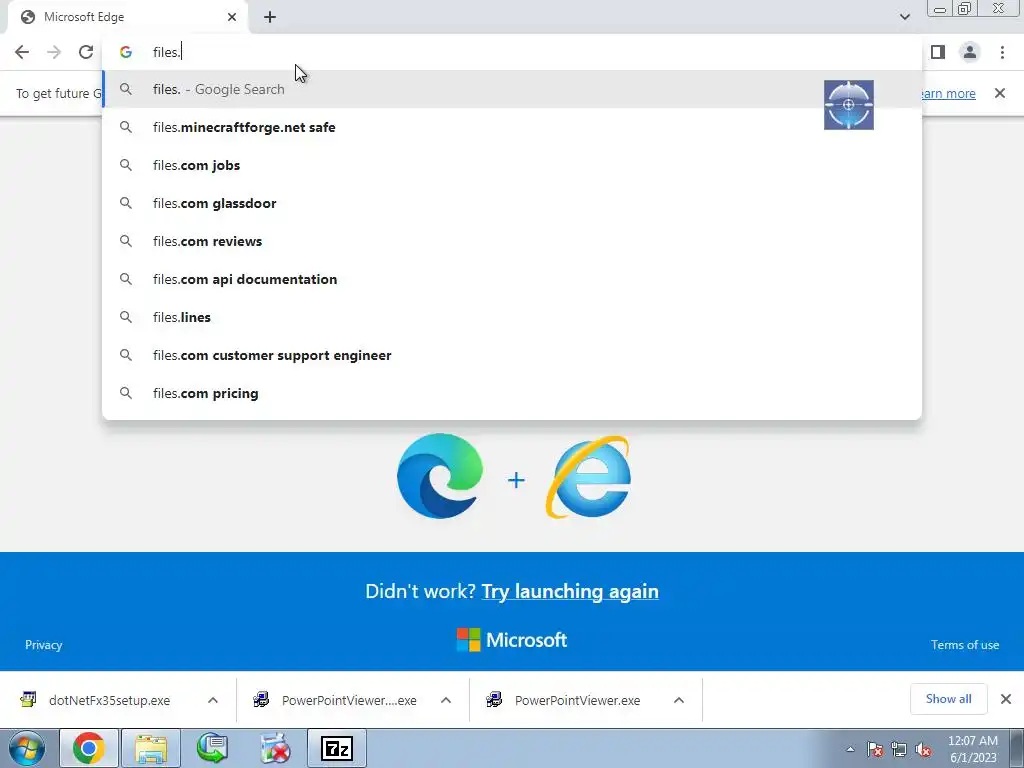Viewport: 1024px width, 768px height.
Task: Expand the tab search chevron
Action: pos(904,17)
